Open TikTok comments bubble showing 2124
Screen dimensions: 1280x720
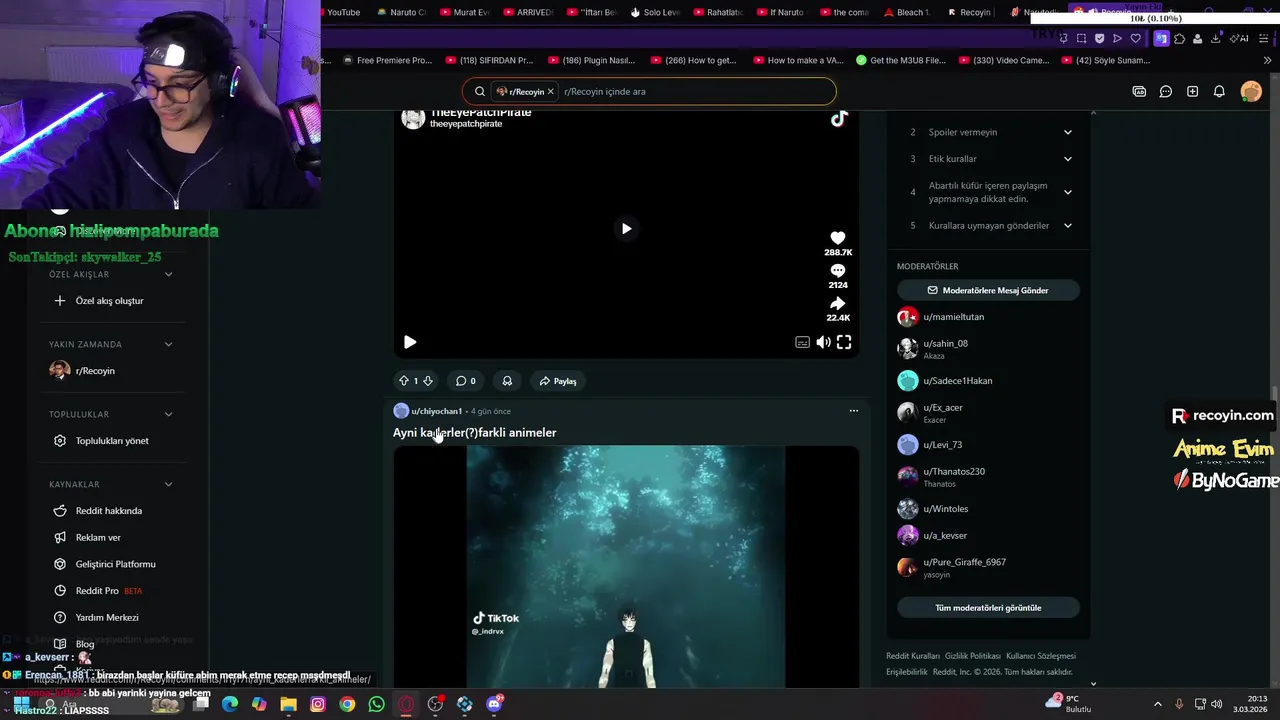(838, 271)
